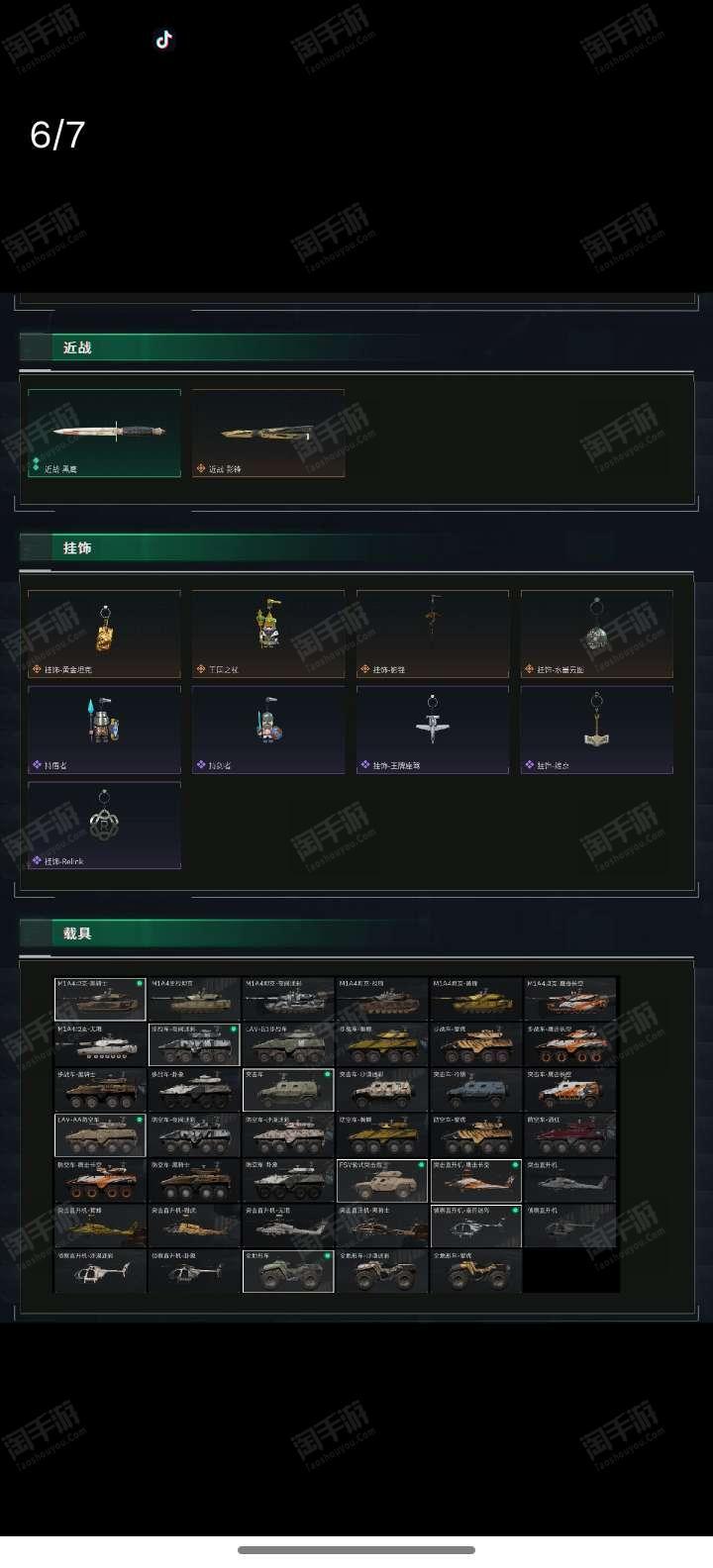Pick the blue assault vehicle skin
Image resolution: width=713 pixels, height=1568 pixels.
pos(476,1090)
